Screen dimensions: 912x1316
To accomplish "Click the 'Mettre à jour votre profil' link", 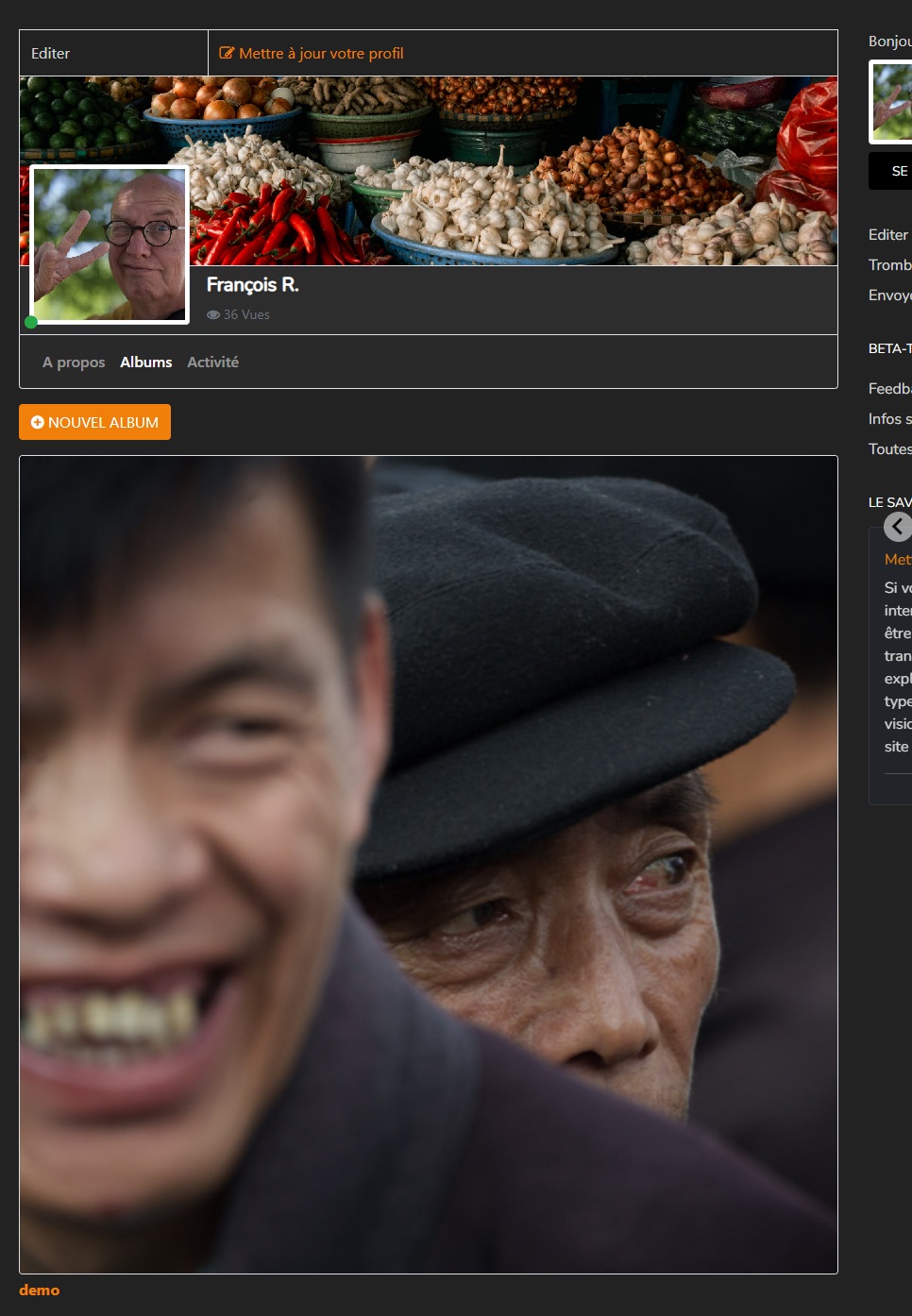I will [321, 54].
